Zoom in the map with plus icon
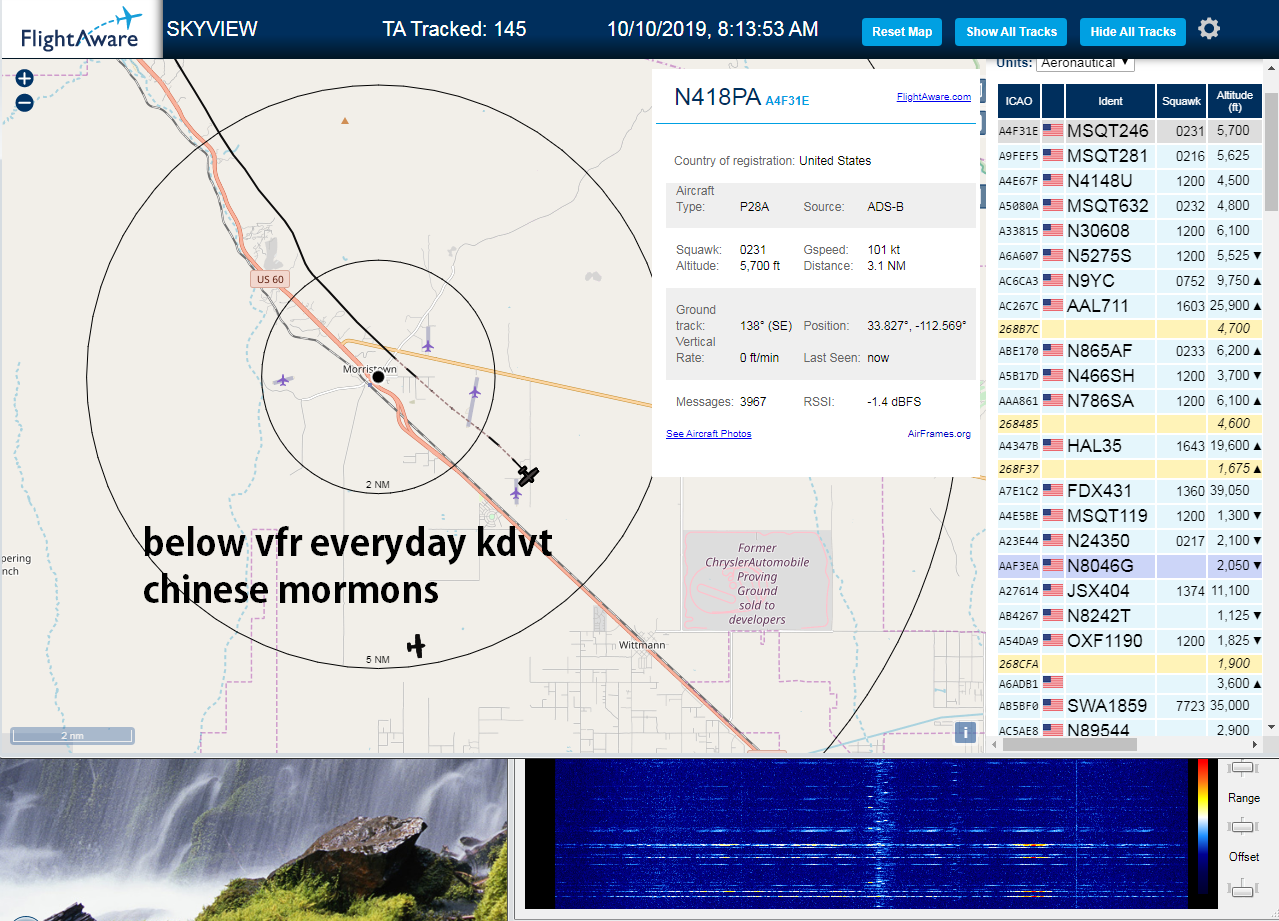Image resolution: width=1279 pixels, height=921 pixels. pyautogui.click(x=25, y=78)
